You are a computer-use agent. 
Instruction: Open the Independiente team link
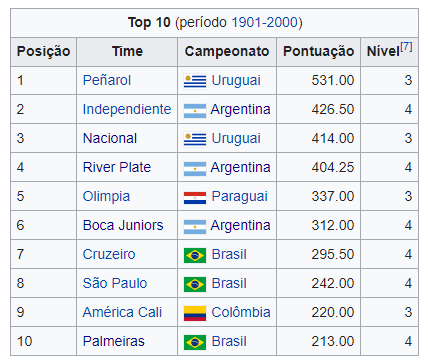click(127, 109)
